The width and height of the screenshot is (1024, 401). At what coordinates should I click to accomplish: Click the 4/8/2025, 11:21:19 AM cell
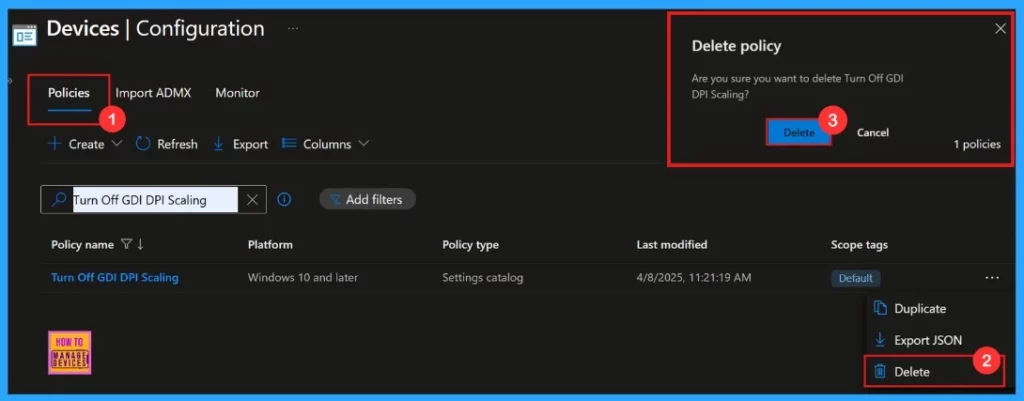pos(694,278)
